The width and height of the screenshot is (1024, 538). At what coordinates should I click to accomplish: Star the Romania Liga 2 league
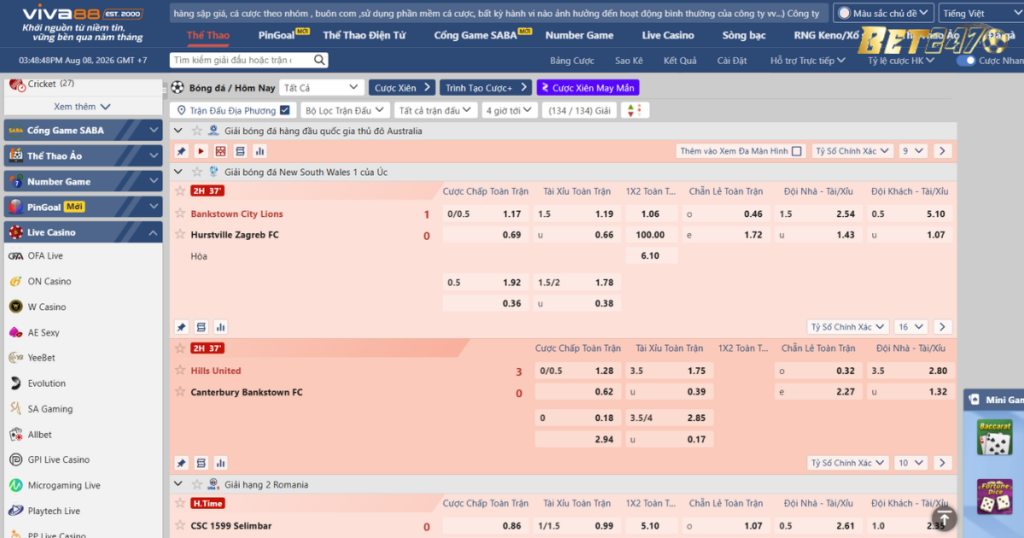click(x=197, y=484)
